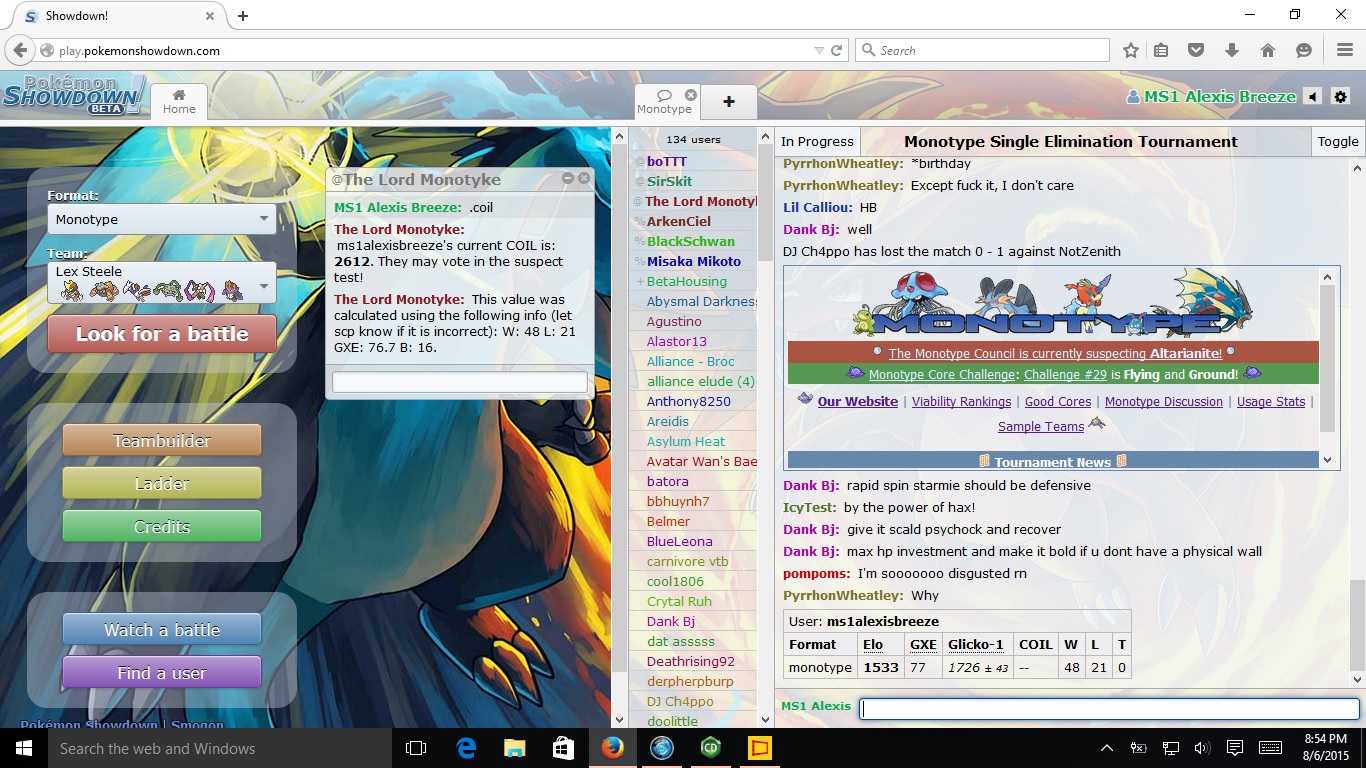The image size is (1366, 768).
Task: Add a new room with the plus tab
Action: tap(728, 102)
